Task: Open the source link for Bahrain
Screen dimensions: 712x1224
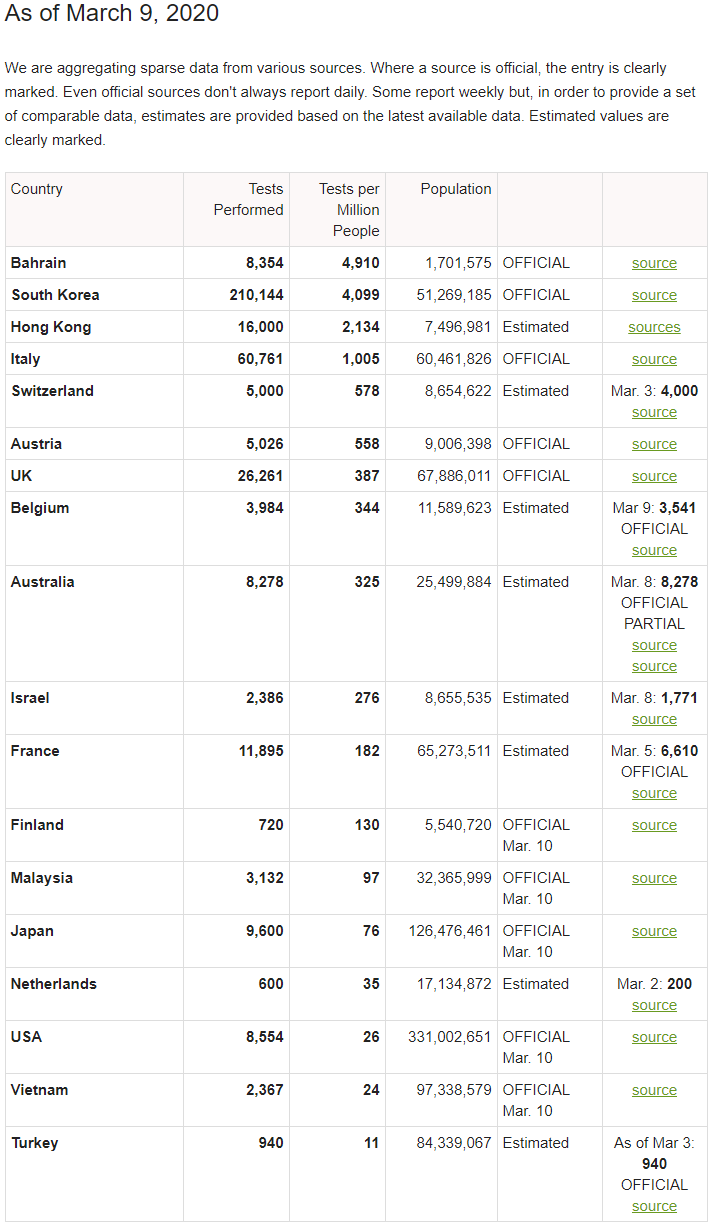Action: coord(654,263)
